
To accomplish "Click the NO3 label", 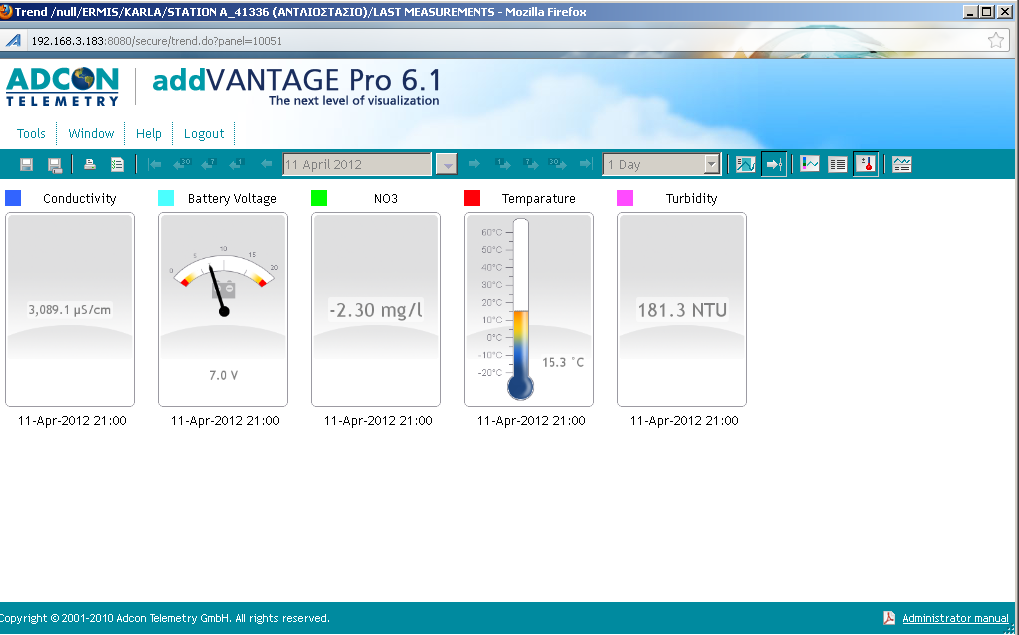I will coord(385,199).
